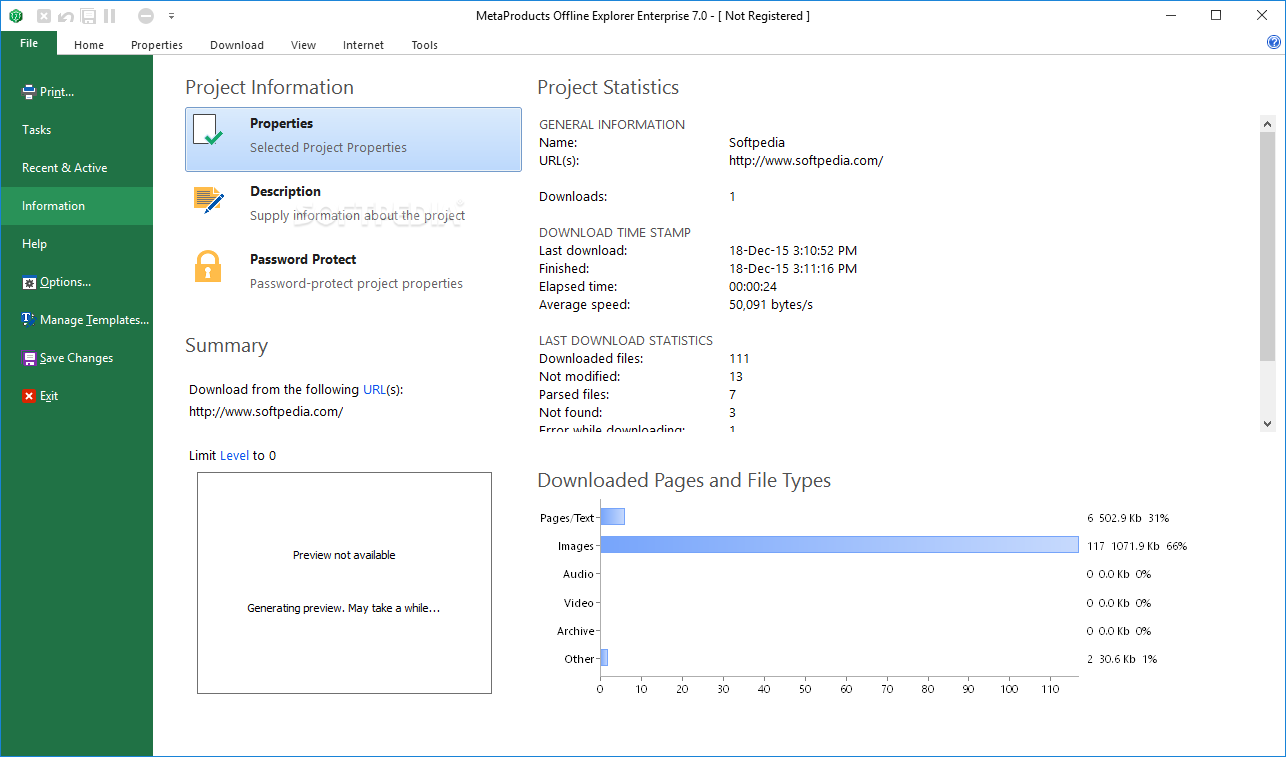Open the Customize Quick Access Toolbar dropdown

(x=171, y=16)
